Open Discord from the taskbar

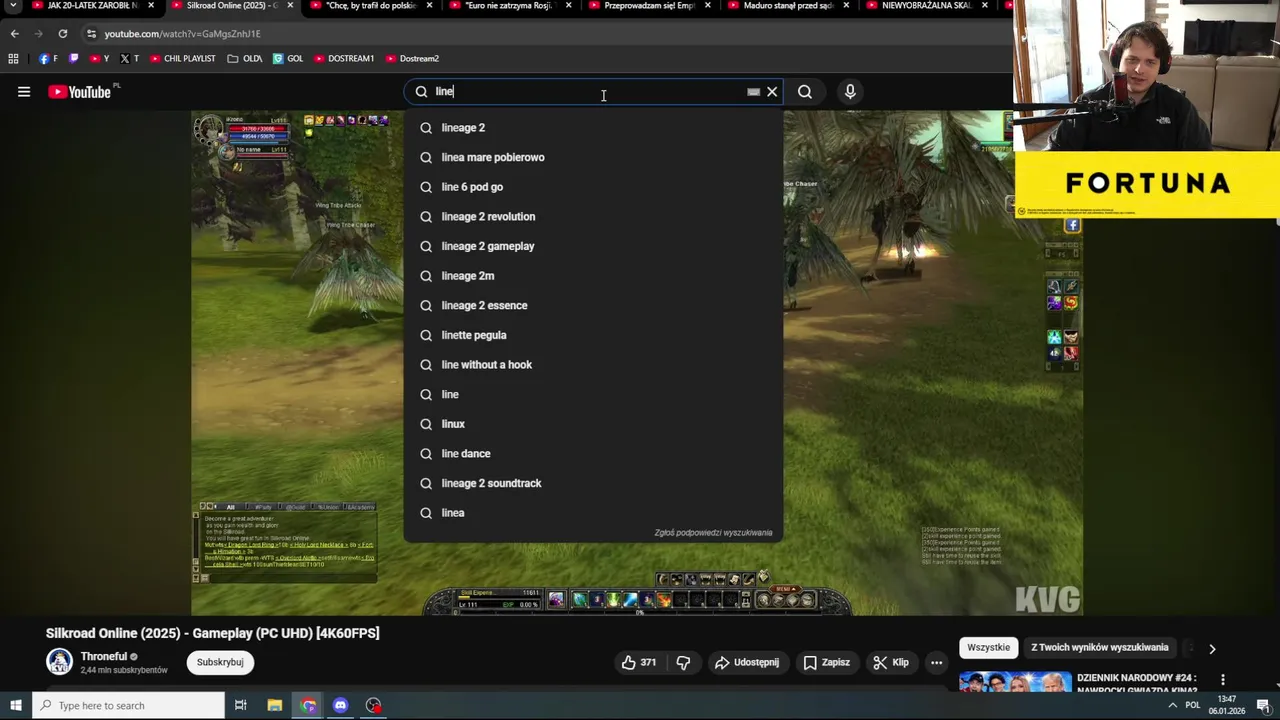[341, 706]
